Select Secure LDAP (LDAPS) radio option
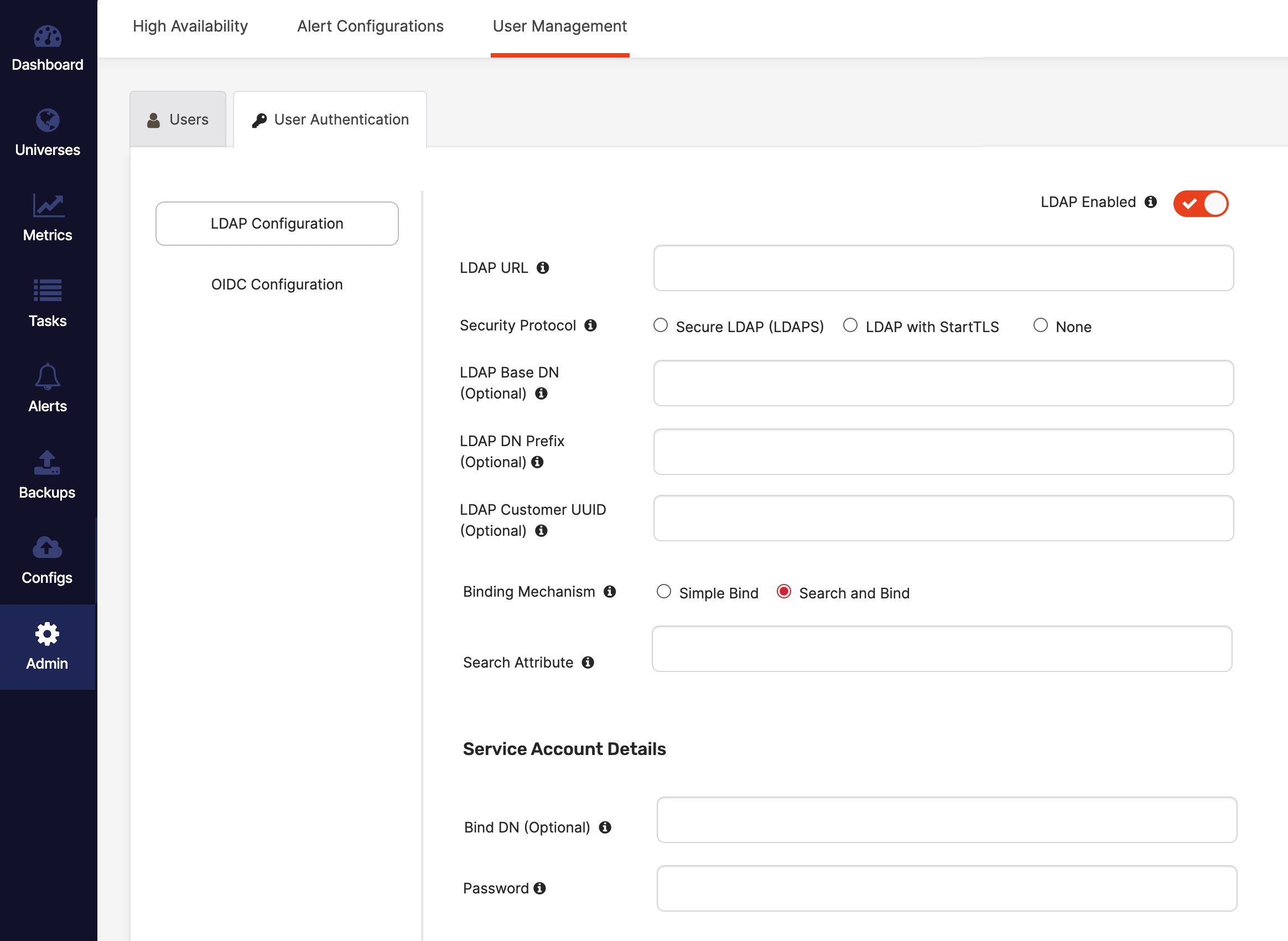The width and height of the screenshot is (1288, 941). [x=661, y=325]
